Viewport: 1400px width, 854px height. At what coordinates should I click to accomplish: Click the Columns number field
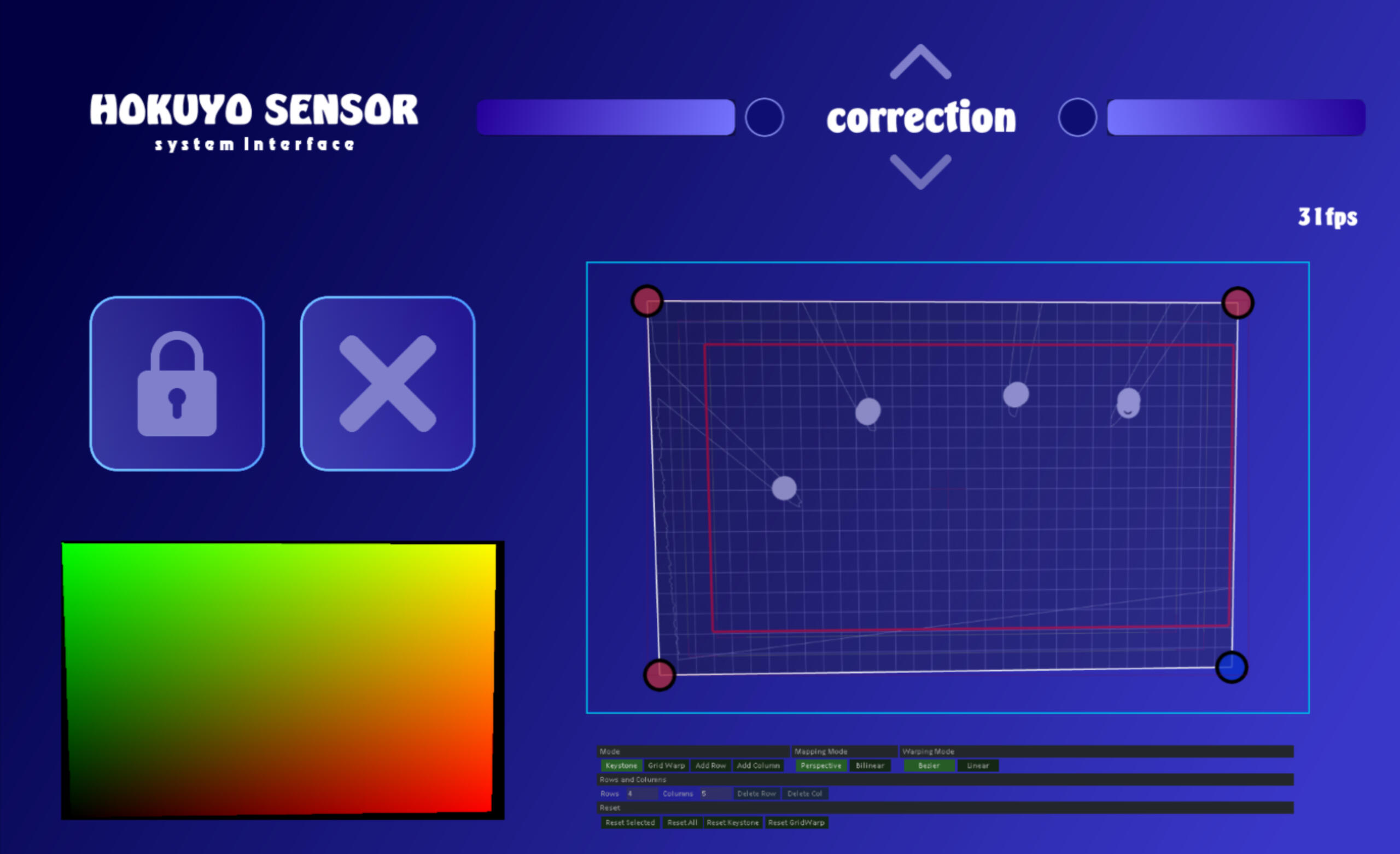[715, 794]
